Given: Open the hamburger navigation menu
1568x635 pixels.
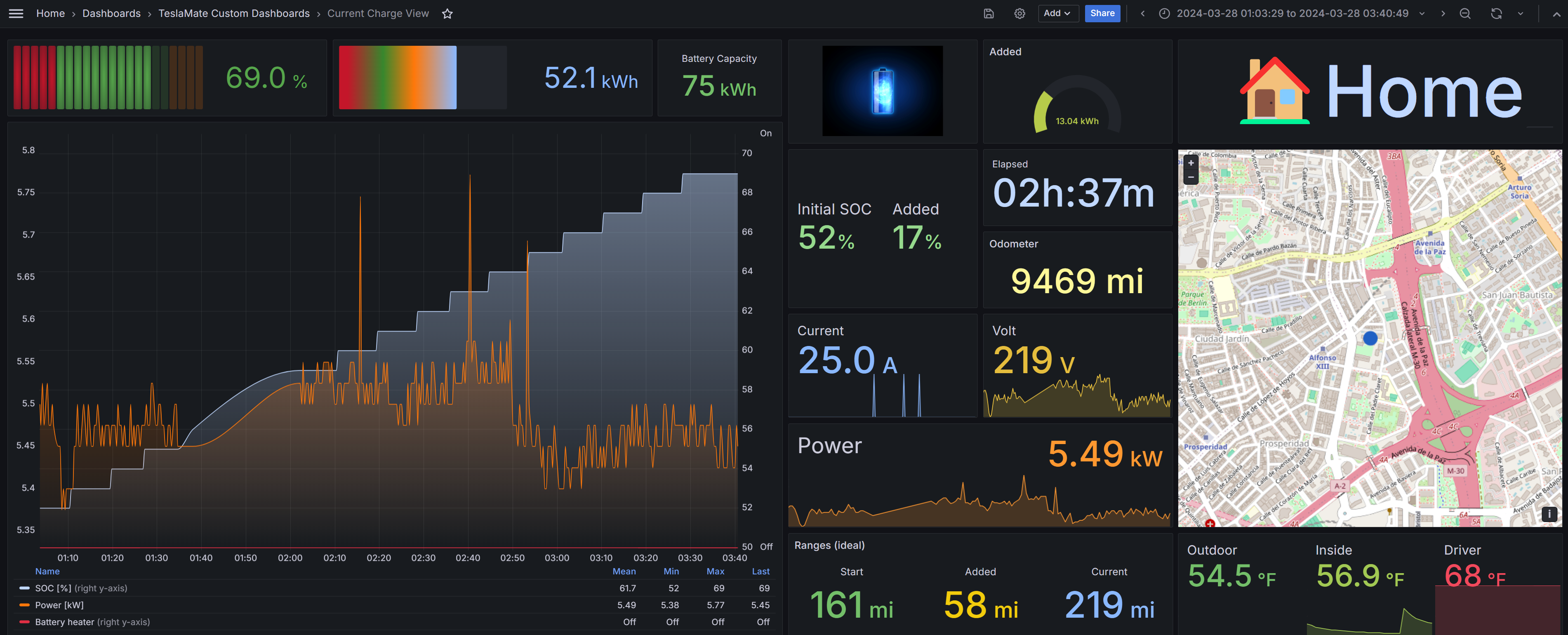Looking at the screenshot, I should click(16, 13).
